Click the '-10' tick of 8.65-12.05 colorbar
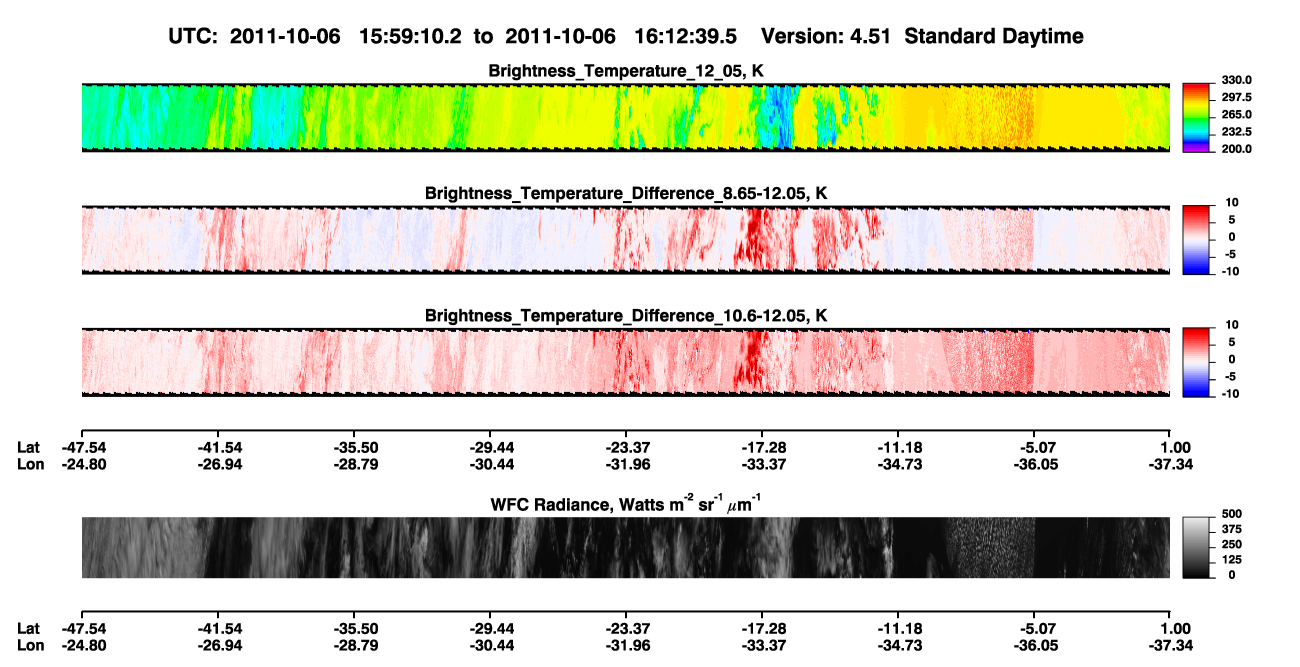Viewport: 1300px width, 667px height. pos(1229,271)
